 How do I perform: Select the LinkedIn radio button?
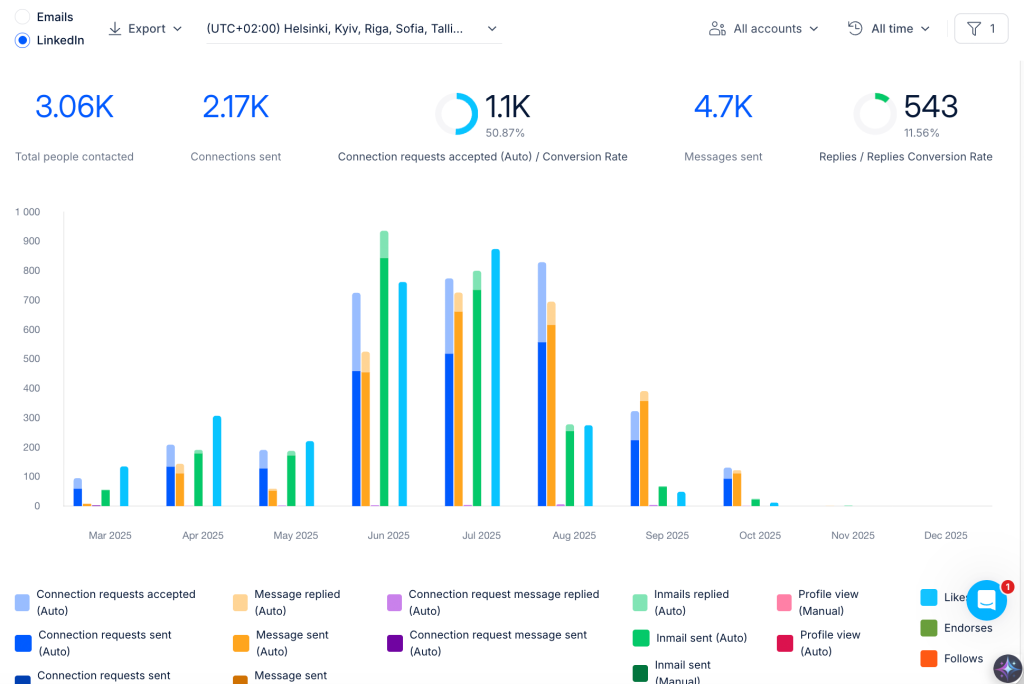click(x=22, y=41)
